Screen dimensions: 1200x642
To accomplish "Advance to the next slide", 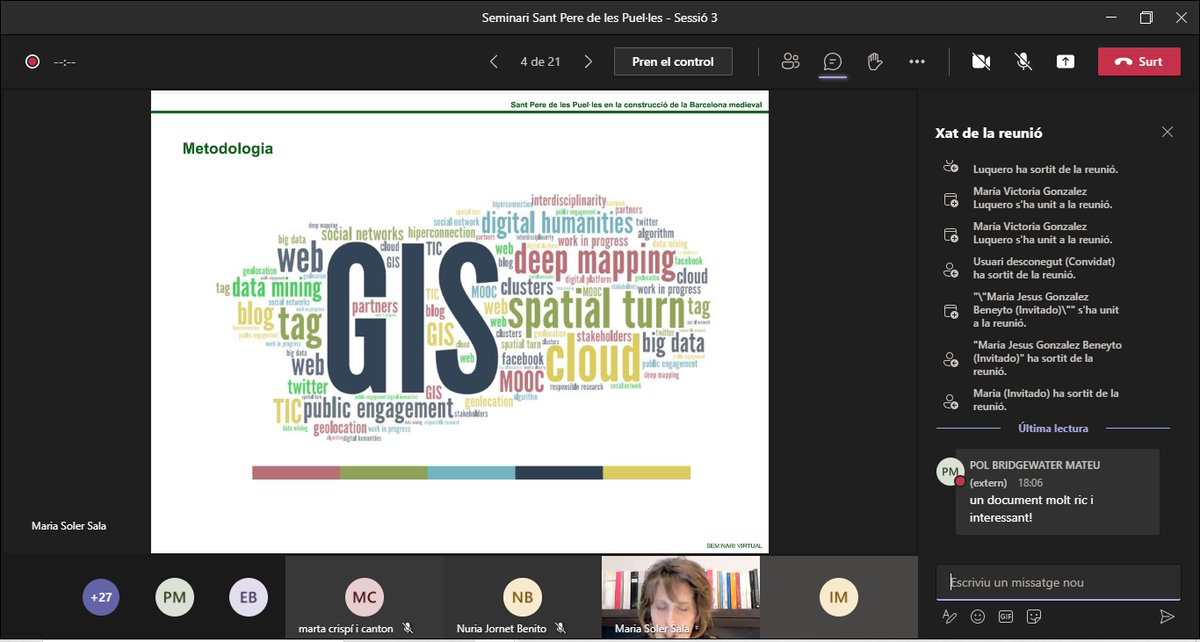I will click(x=588, y=61).
